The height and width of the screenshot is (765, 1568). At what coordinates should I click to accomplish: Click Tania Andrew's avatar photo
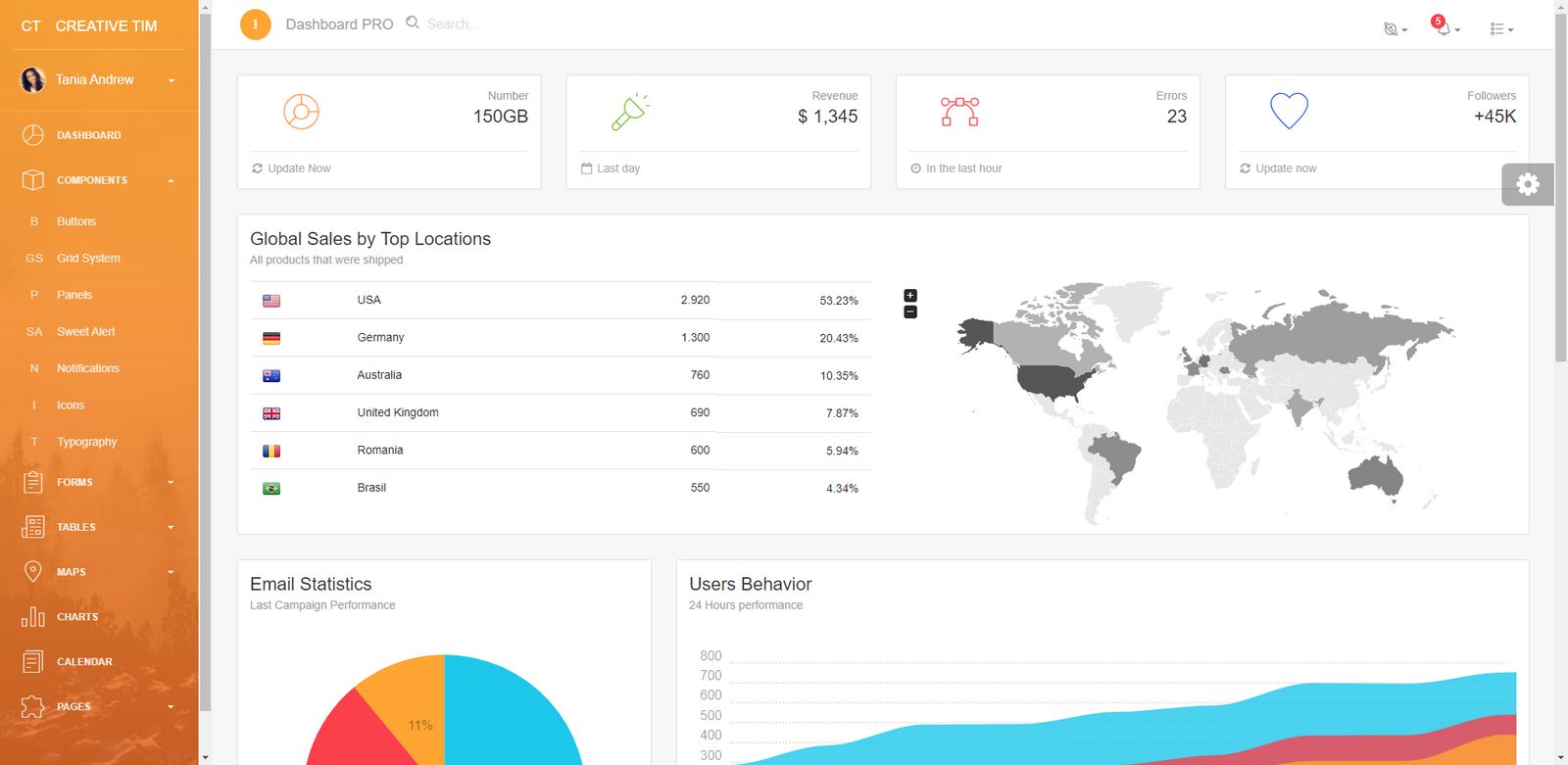coord(33,79)
